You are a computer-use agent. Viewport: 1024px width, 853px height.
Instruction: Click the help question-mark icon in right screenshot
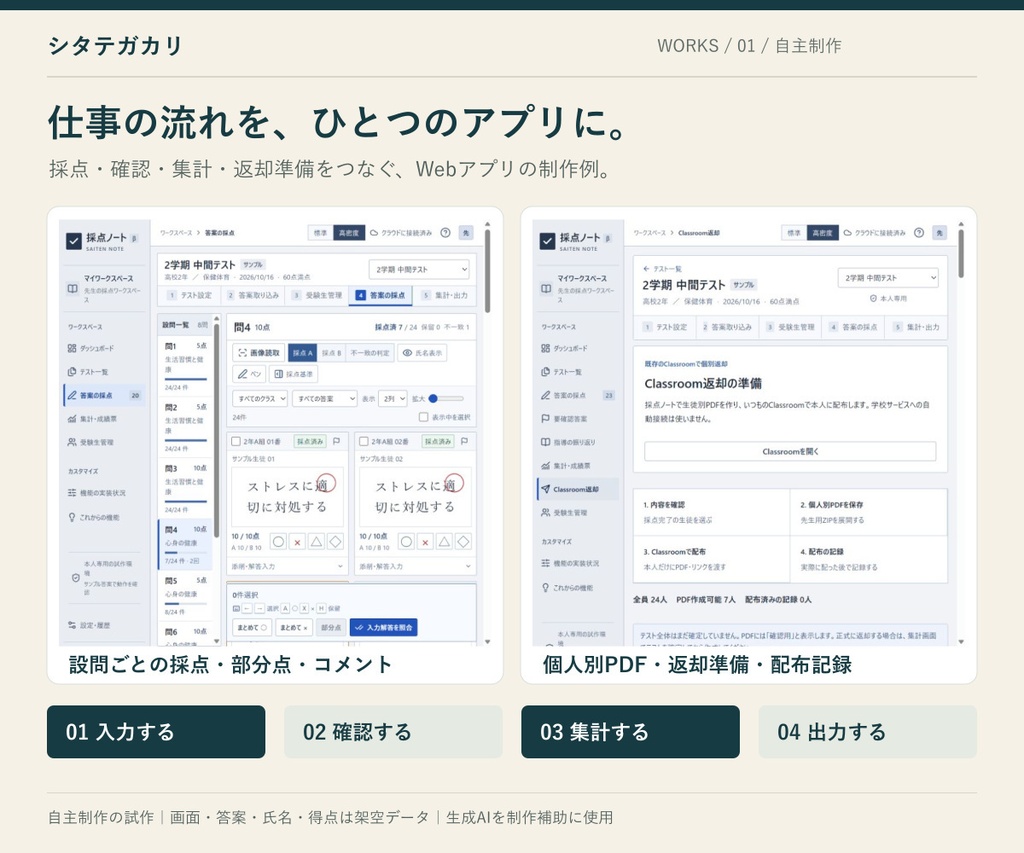(x=919, y=233)
